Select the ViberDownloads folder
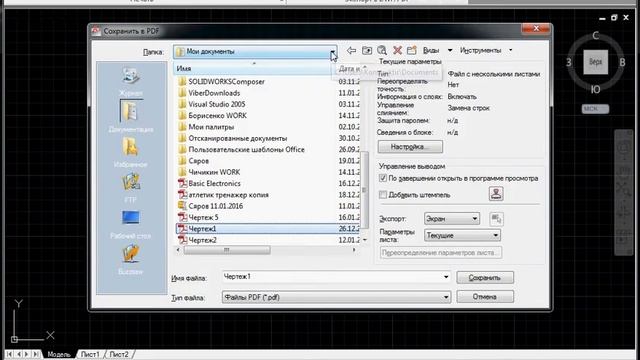This screenshot has height=360, width=640. 214,93
